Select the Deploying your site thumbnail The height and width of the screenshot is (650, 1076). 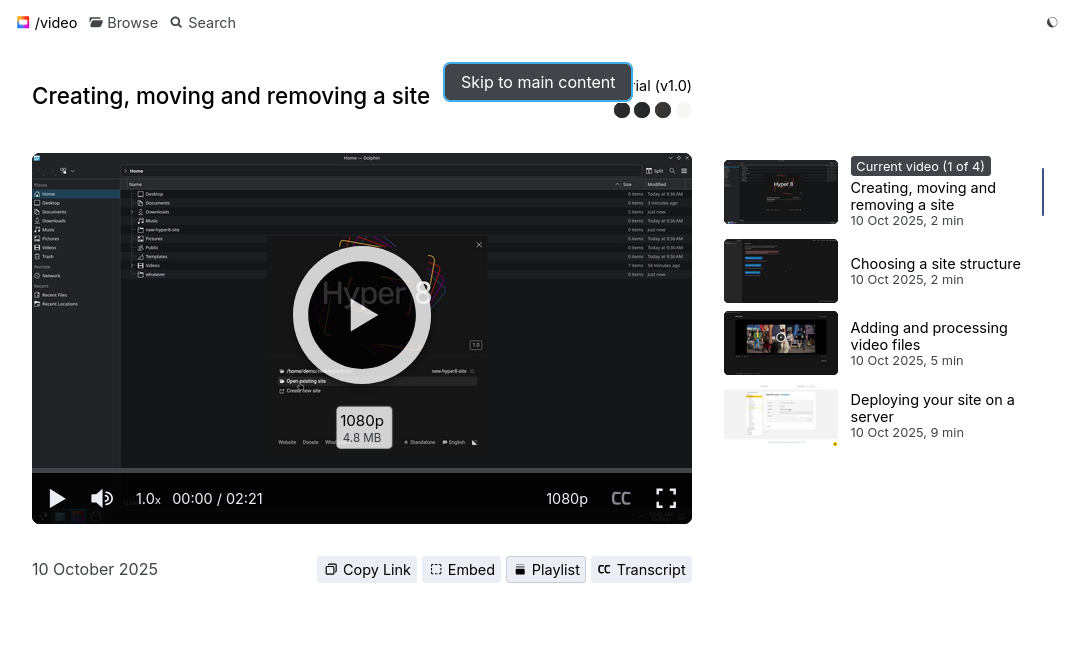point(781,415)
